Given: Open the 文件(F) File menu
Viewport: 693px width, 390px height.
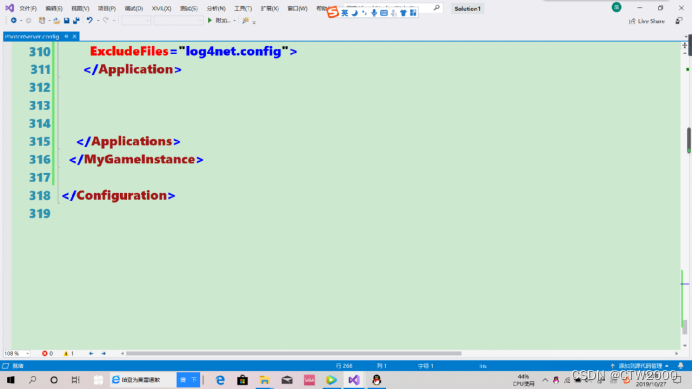Looking at the screenshot, I should tap(28, 8).
